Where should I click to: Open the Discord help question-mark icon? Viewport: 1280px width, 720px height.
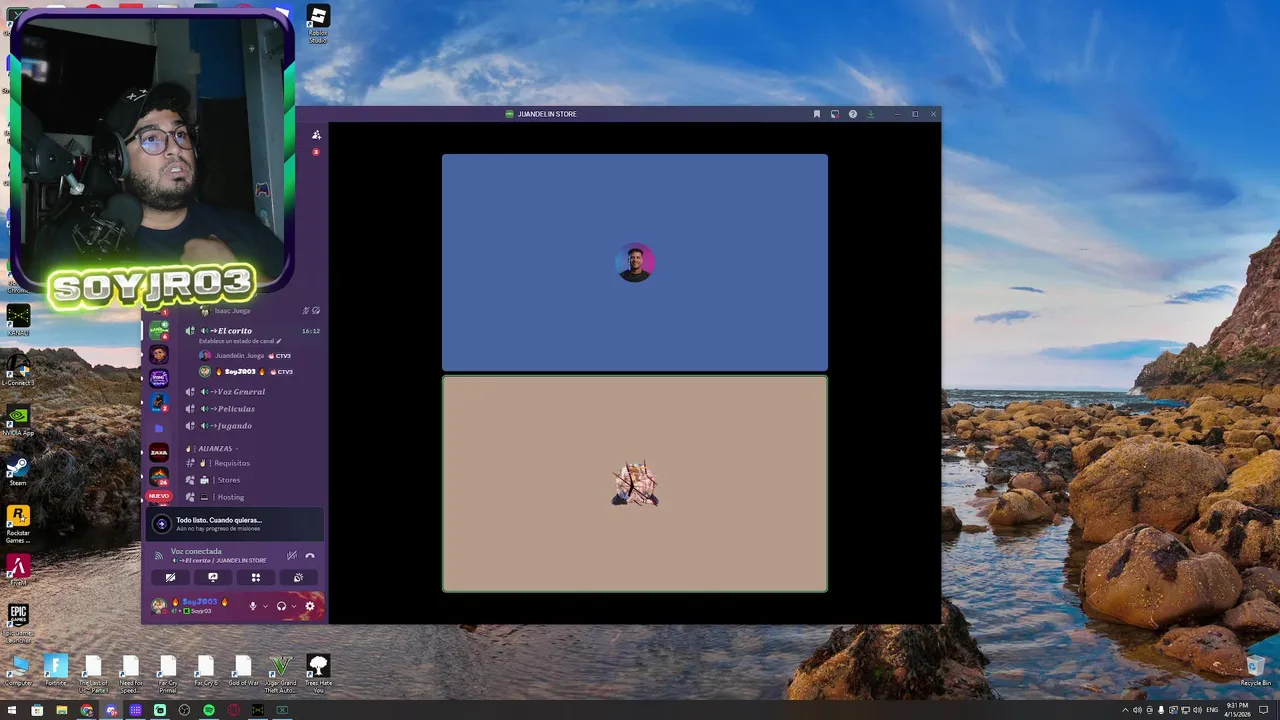[853, 114]
